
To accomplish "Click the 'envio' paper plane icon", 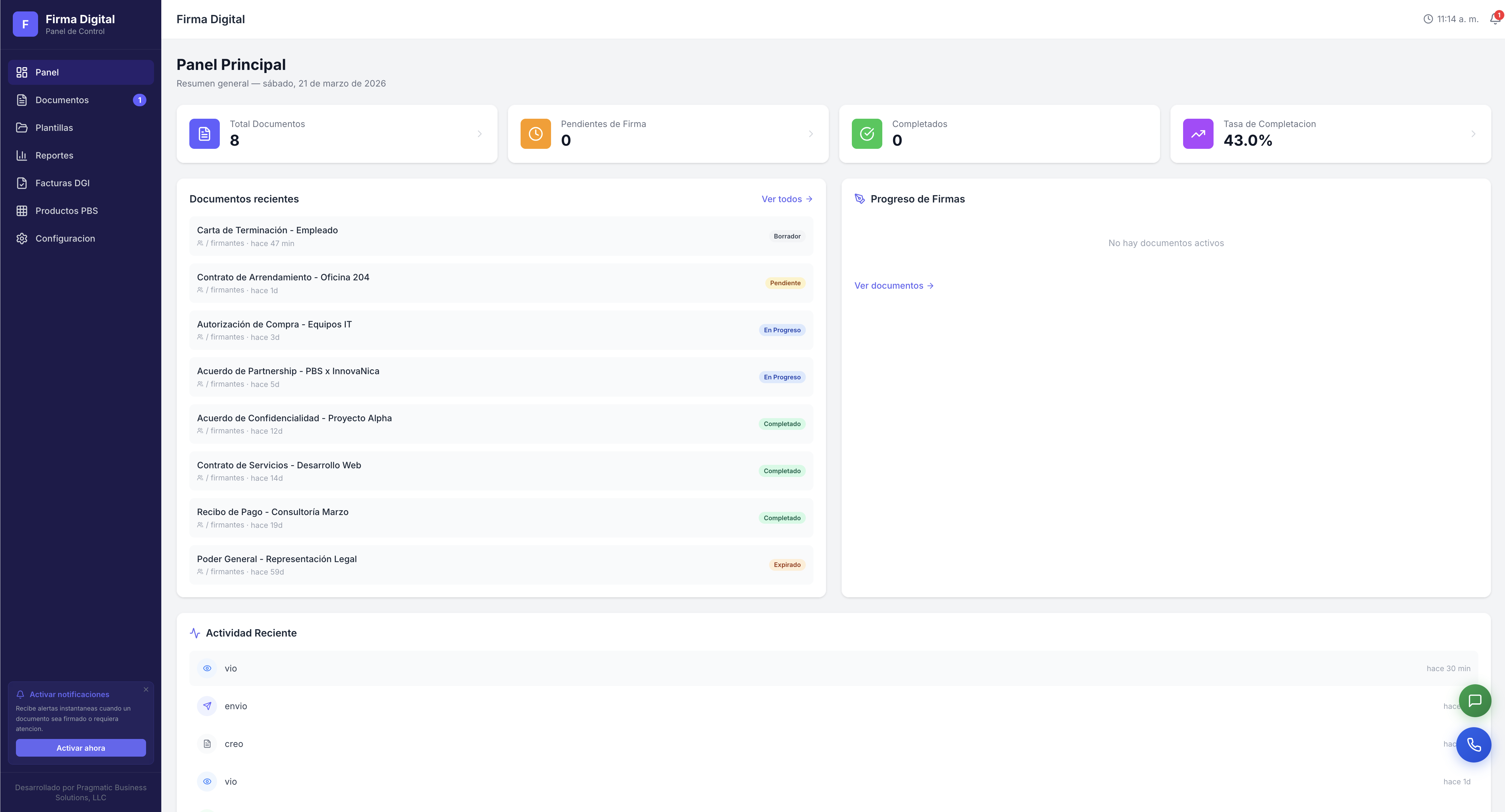I will point(207,706).
